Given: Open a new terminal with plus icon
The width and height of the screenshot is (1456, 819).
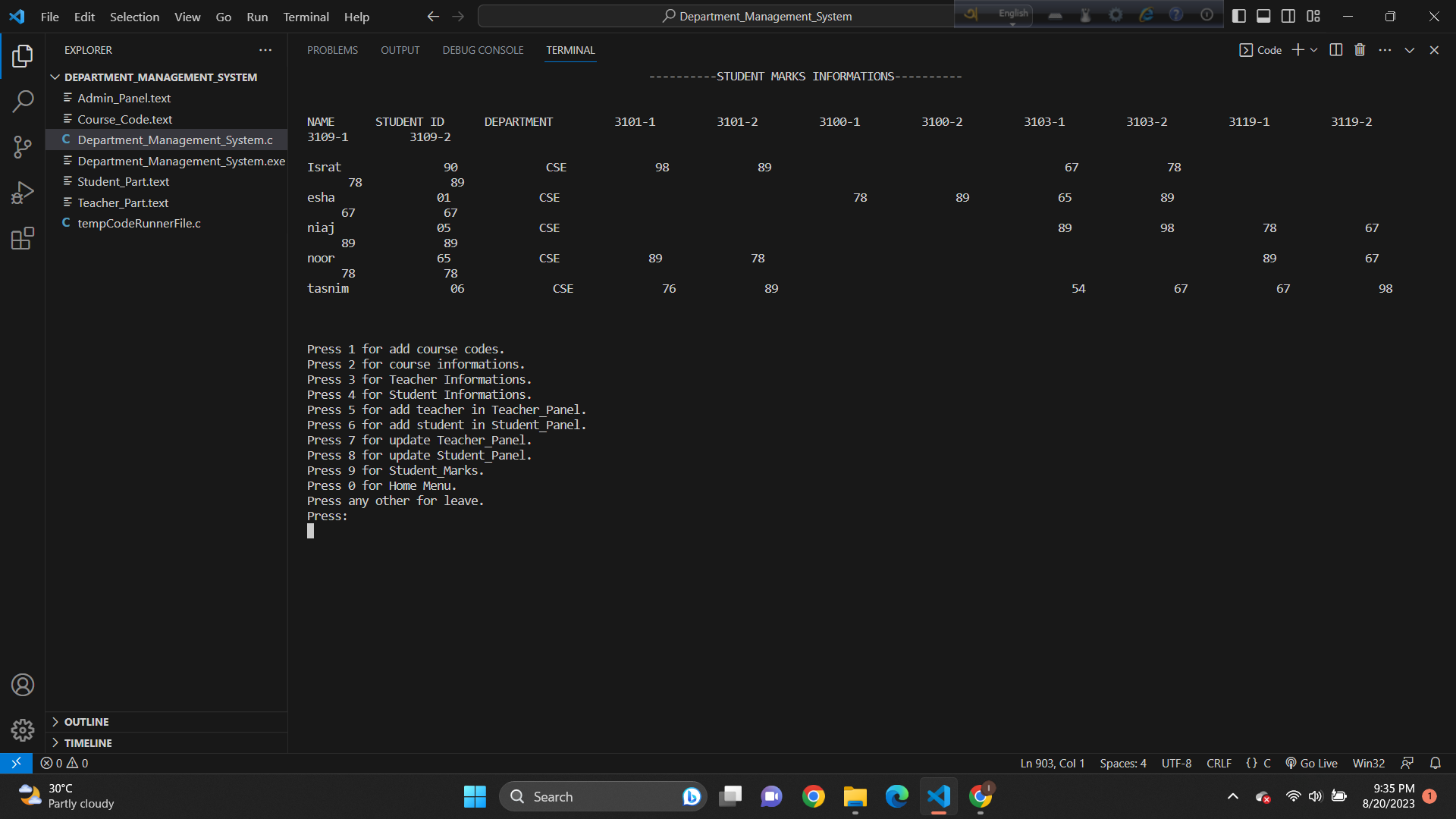Looking at the screenshot, I should coord(1297,49).
